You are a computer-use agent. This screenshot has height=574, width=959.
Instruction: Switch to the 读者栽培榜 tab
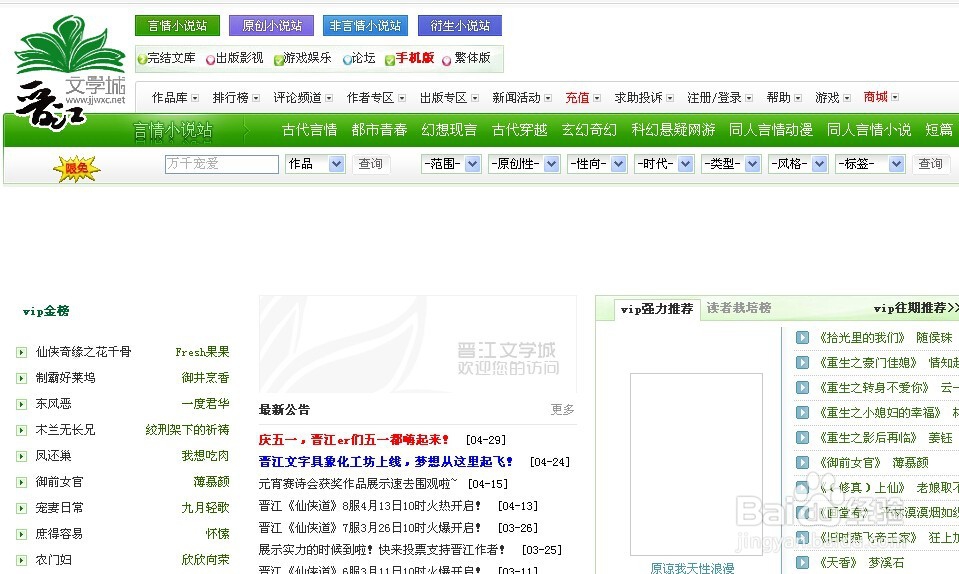739,308
